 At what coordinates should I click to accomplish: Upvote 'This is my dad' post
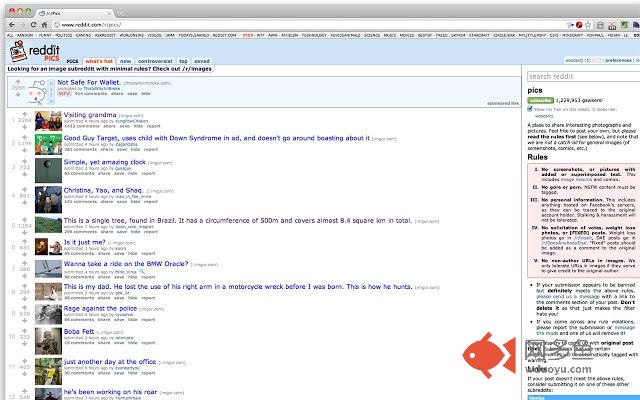coord(24,286)
